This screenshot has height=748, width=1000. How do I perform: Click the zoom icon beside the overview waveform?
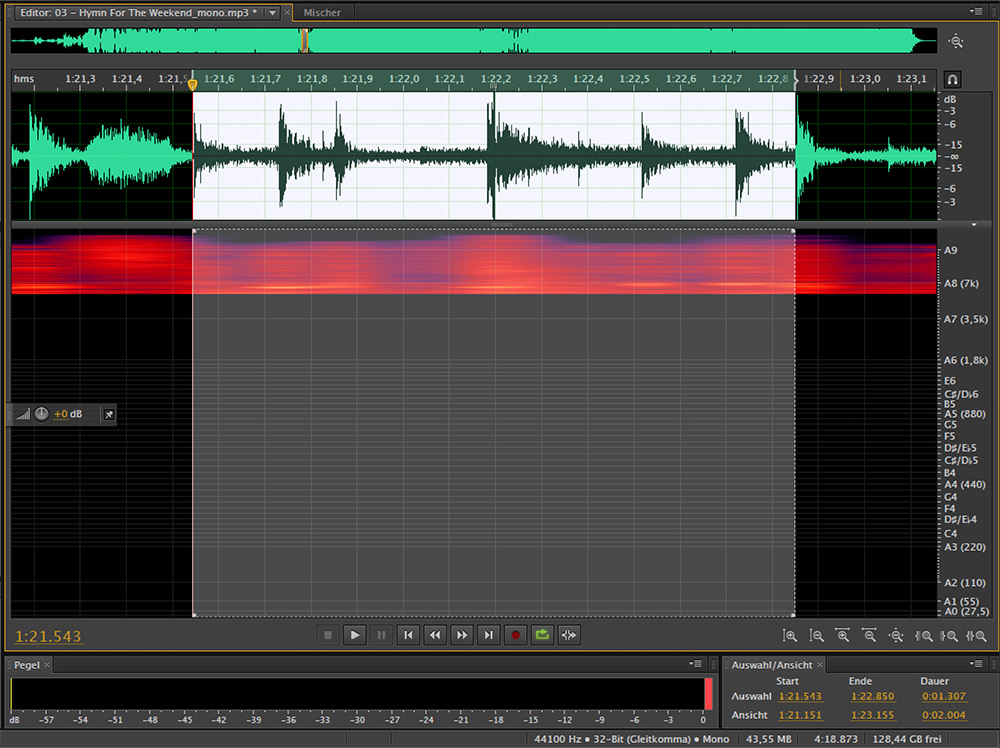click(x=956, y=41)
